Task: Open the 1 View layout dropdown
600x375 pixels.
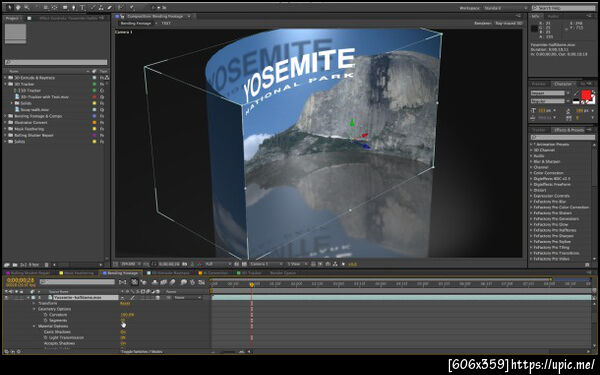Action: click(x=297, y=264)
